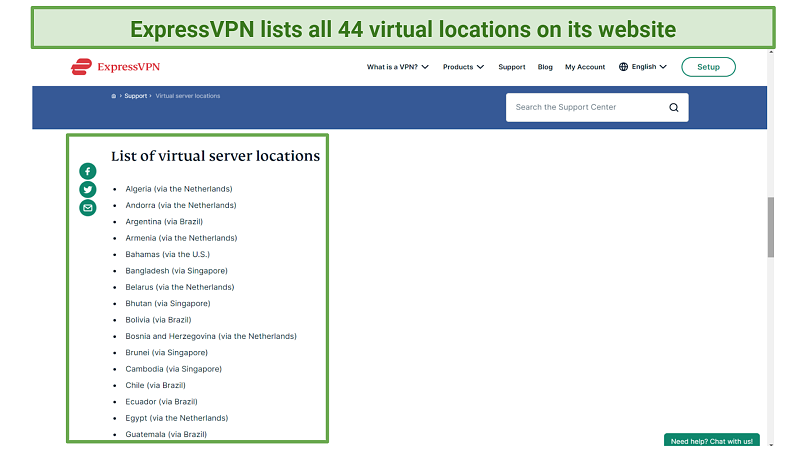Screen dimensions: 806x453
Task: Select Belarus (via the Netherlands) entry
Action: [180, 287]
